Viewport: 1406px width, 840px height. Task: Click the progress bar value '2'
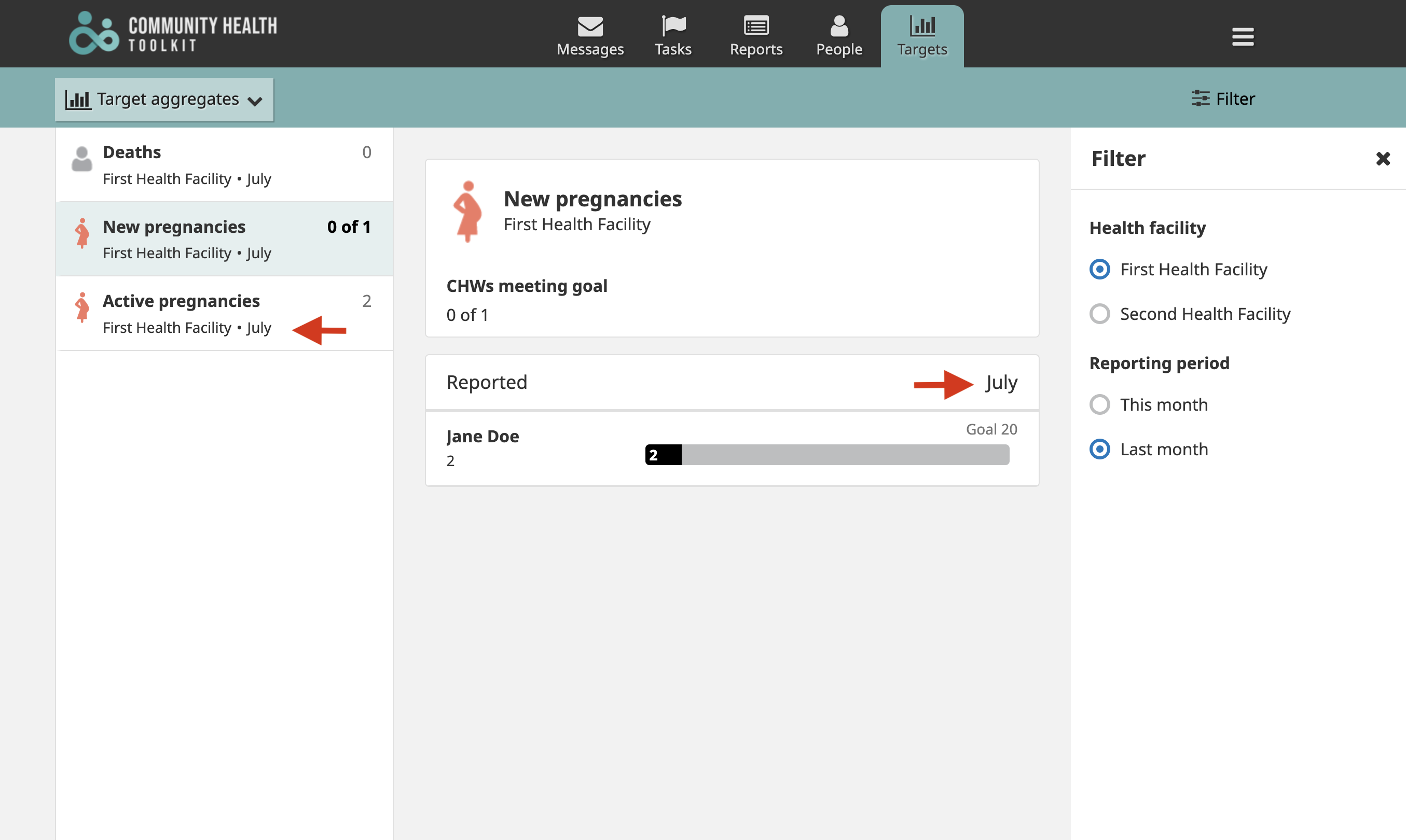653,455
